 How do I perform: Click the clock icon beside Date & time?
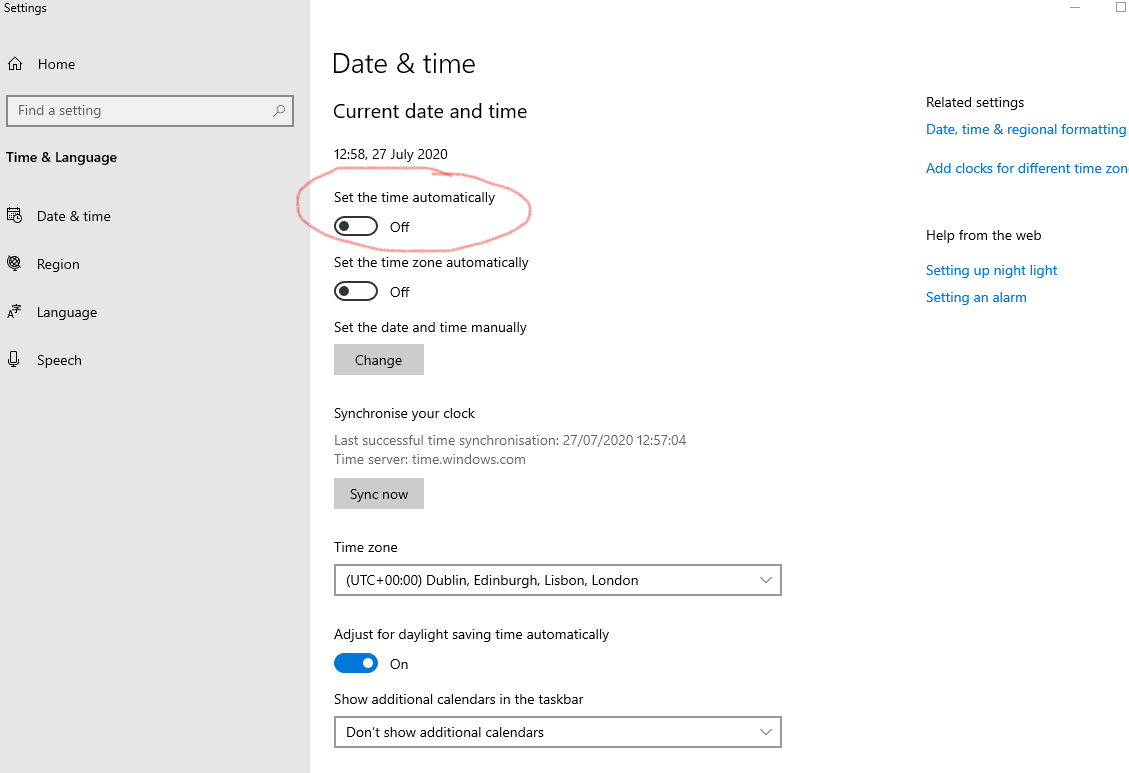(x=15, y=215)
